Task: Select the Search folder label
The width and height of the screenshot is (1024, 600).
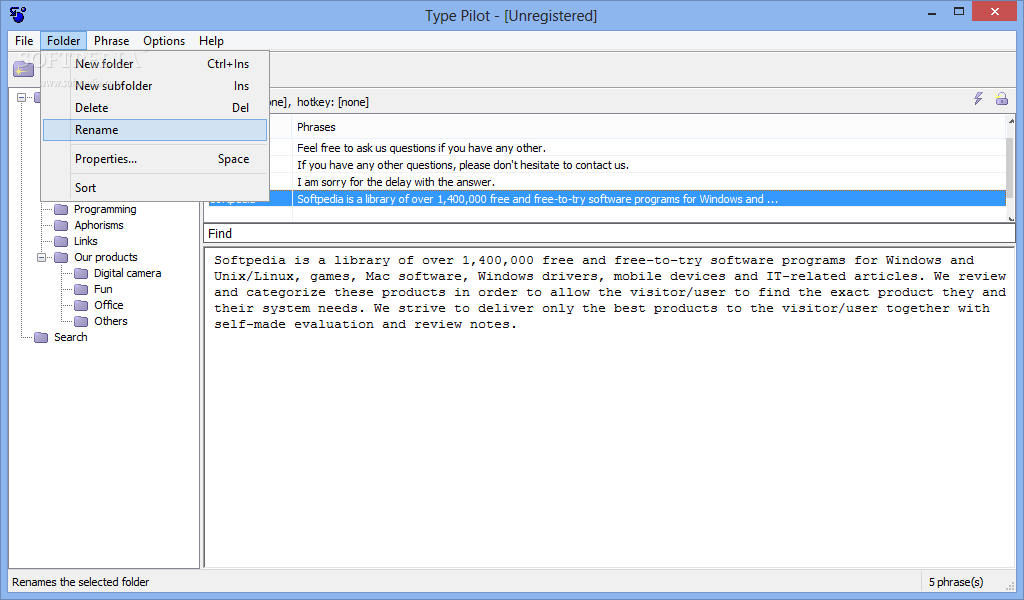Action: coord(71,337)
